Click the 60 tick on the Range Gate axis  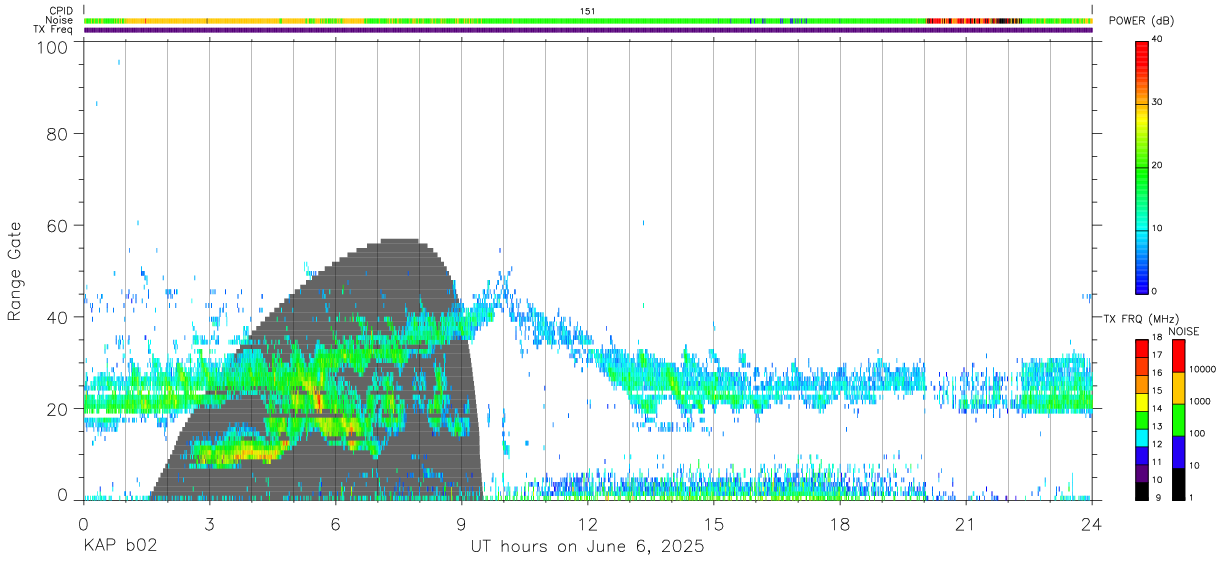pos(58,225)
